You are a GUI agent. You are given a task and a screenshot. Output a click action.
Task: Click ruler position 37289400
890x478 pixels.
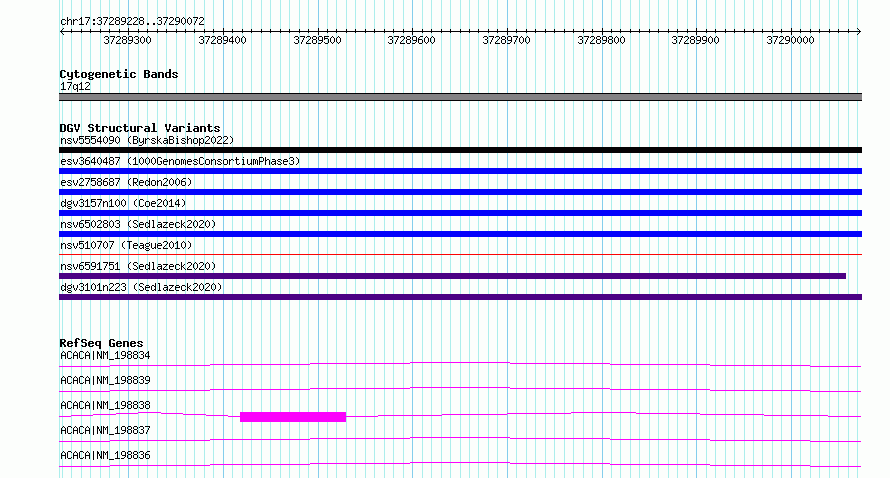tap(222, 40)
